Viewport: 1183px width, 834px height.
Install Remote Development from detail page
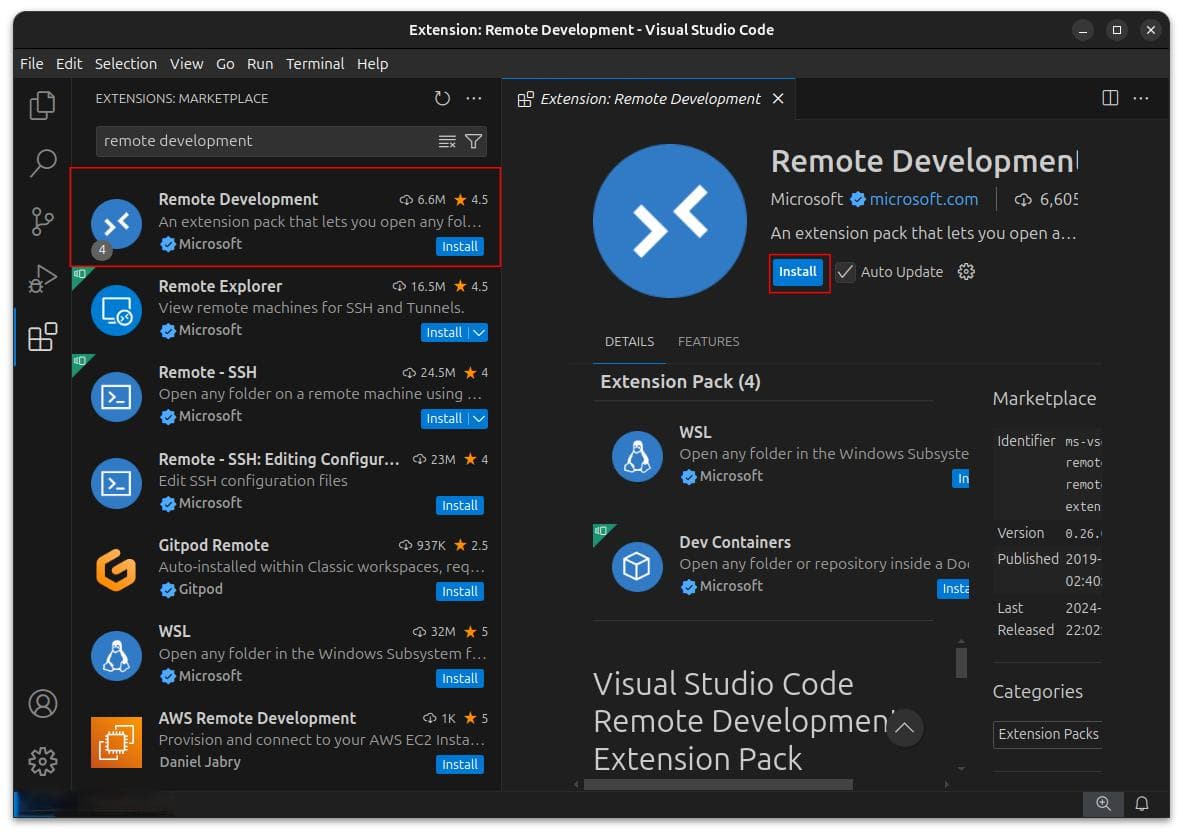click(797, 272)
